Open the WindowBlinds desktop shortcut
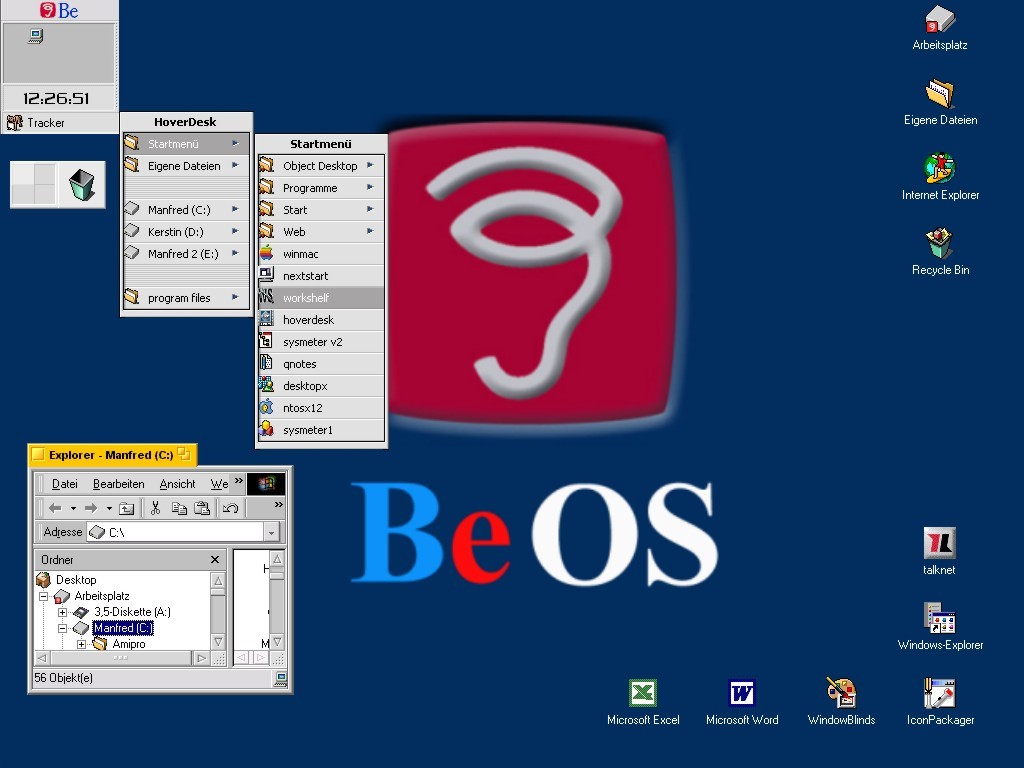The image size is (1024, 768). point(841,694)
